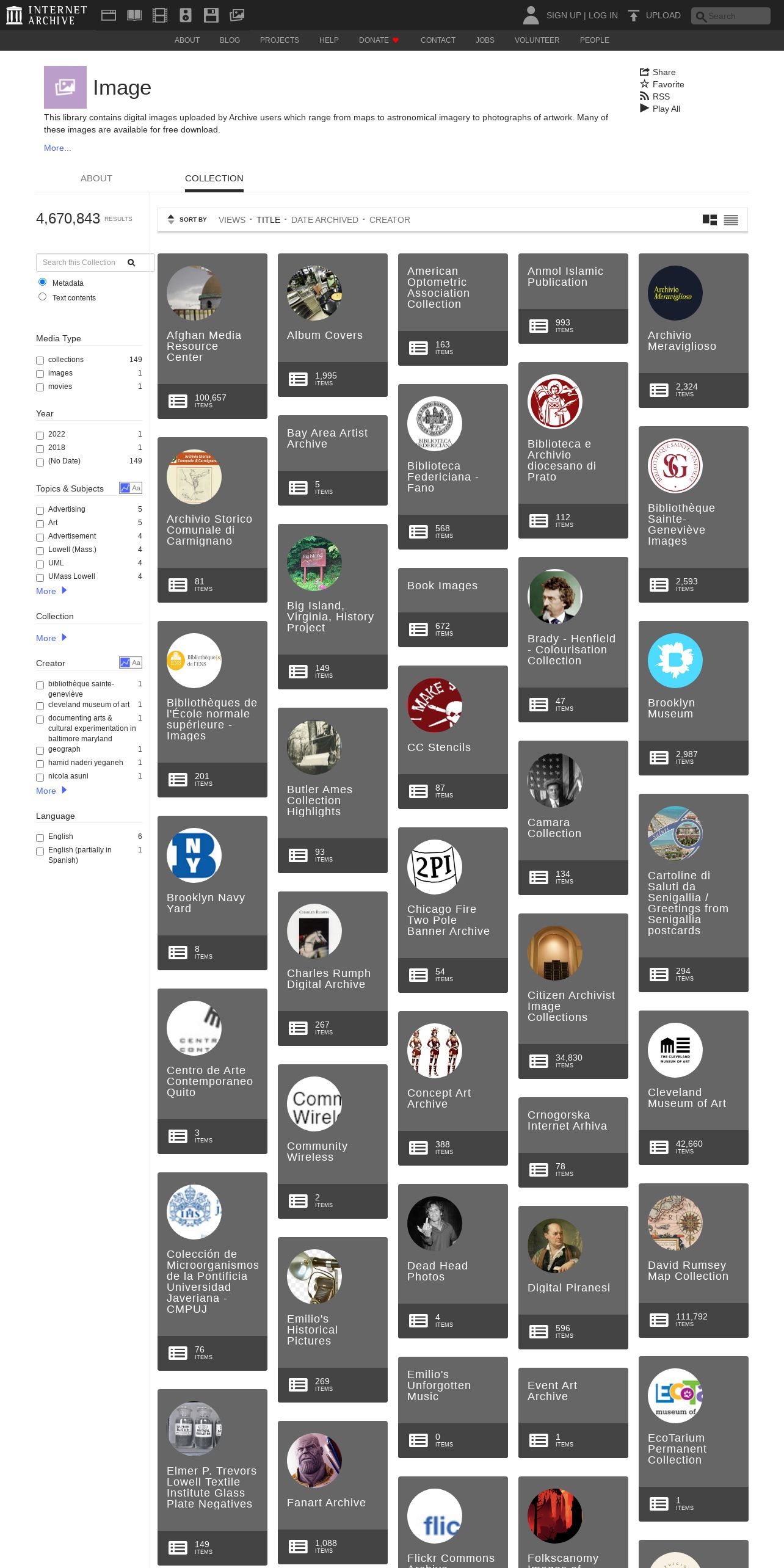784x1568 pixels.
Task: Open the COLLECTION tab
Action: tap(214, 178)
